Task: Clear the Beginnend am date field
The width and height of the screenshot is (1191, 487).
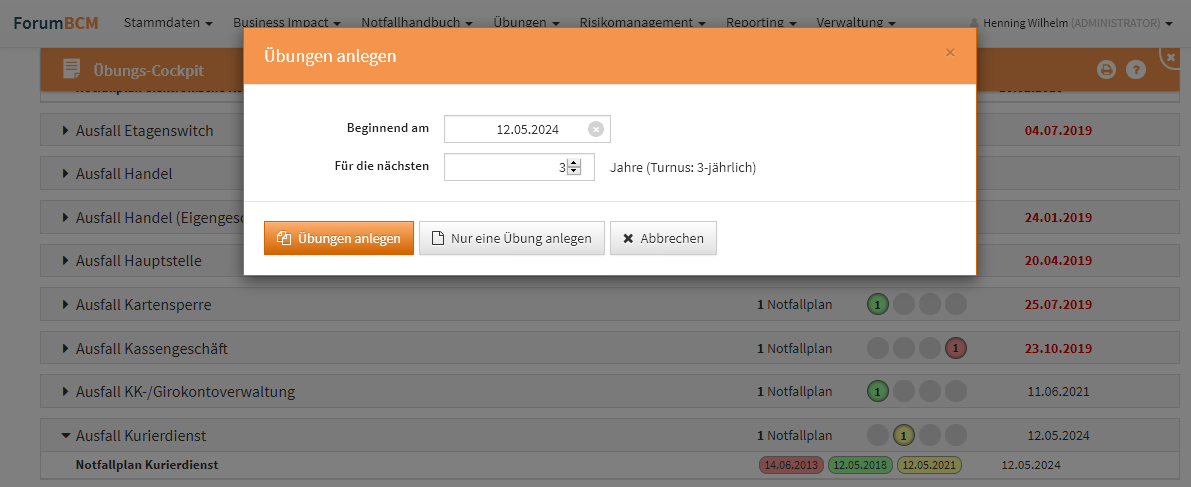Action: click(x=596, y=129)
